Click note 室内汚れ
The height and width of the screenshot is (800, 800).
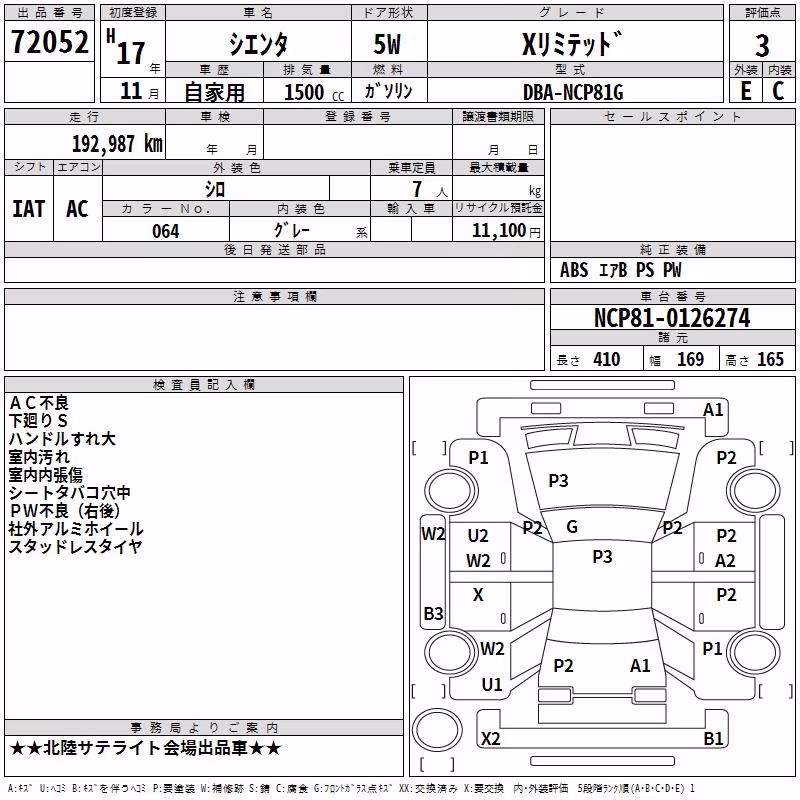pyautogui.click(x=39, y=457)
